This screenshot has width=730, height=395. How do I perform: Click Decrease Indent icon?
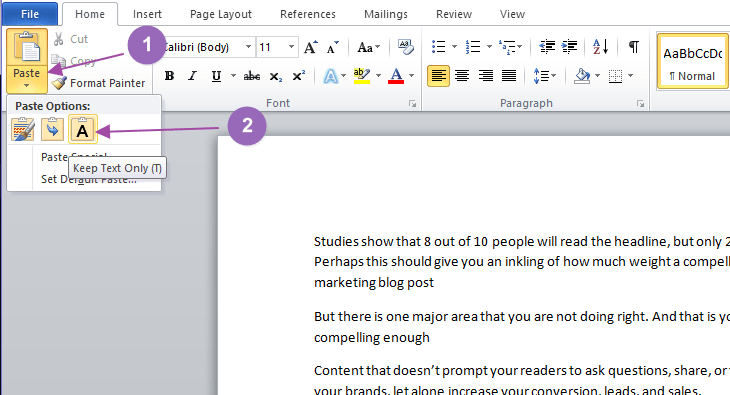click(x=547, y=47)
